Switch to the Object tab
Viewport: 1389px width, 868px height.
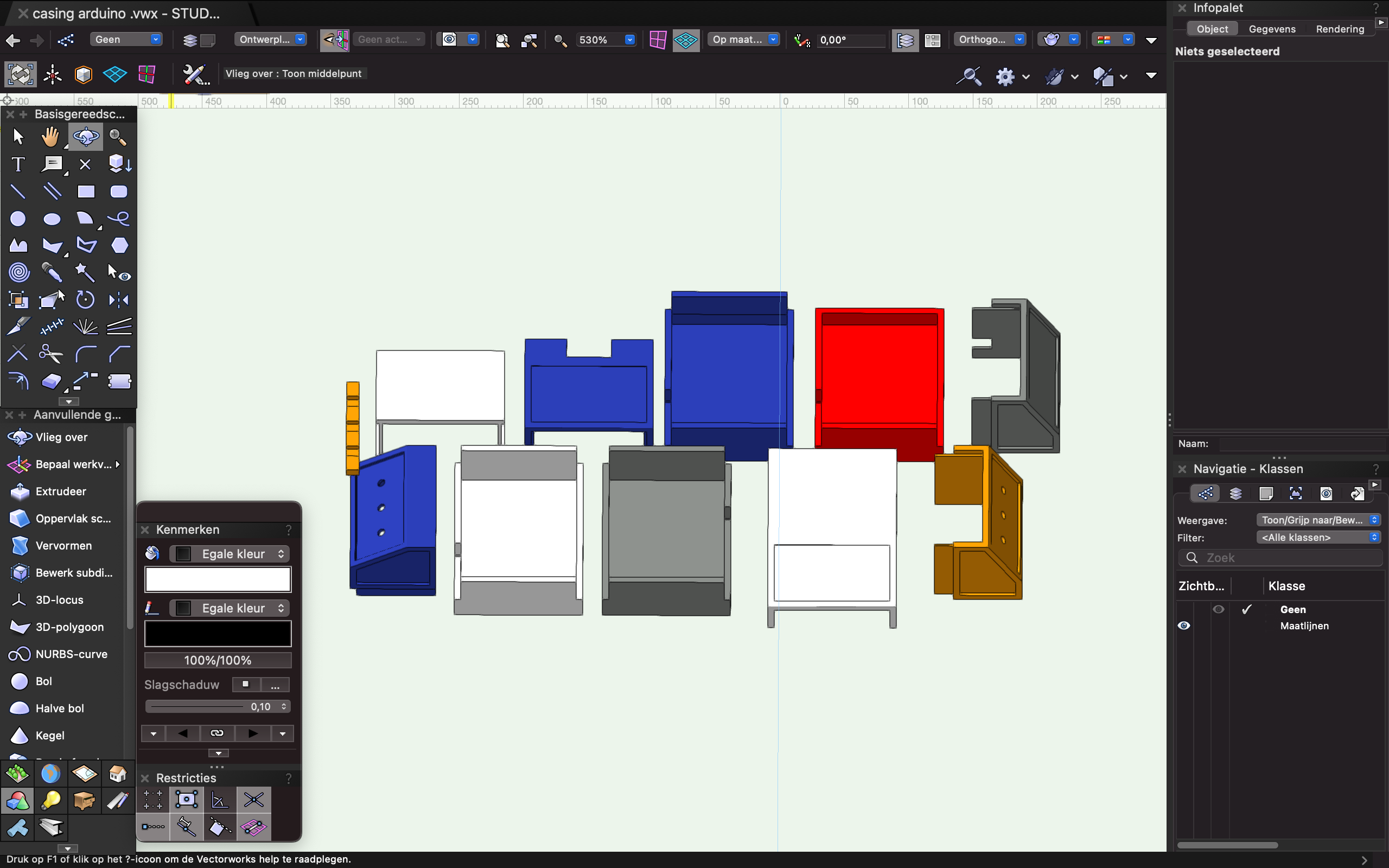click(x=1212, y=29)
